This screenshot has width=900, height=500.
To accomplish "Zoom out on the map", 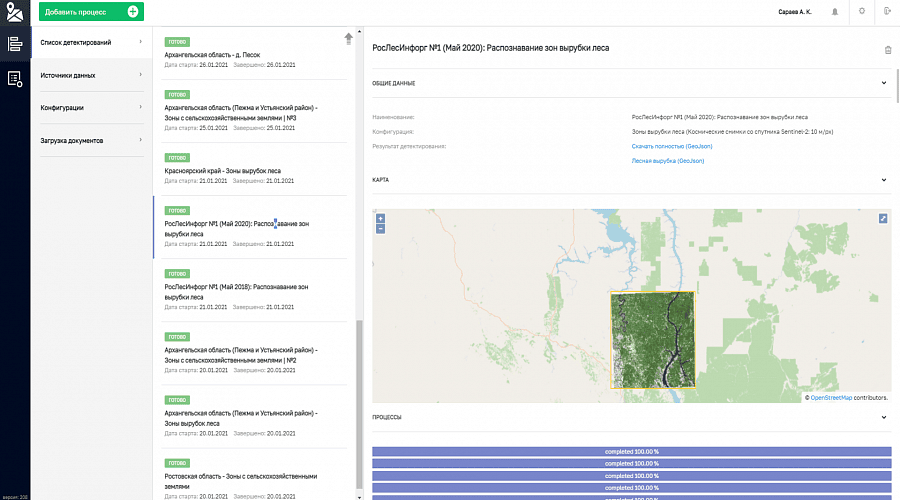I will (380, 228).
